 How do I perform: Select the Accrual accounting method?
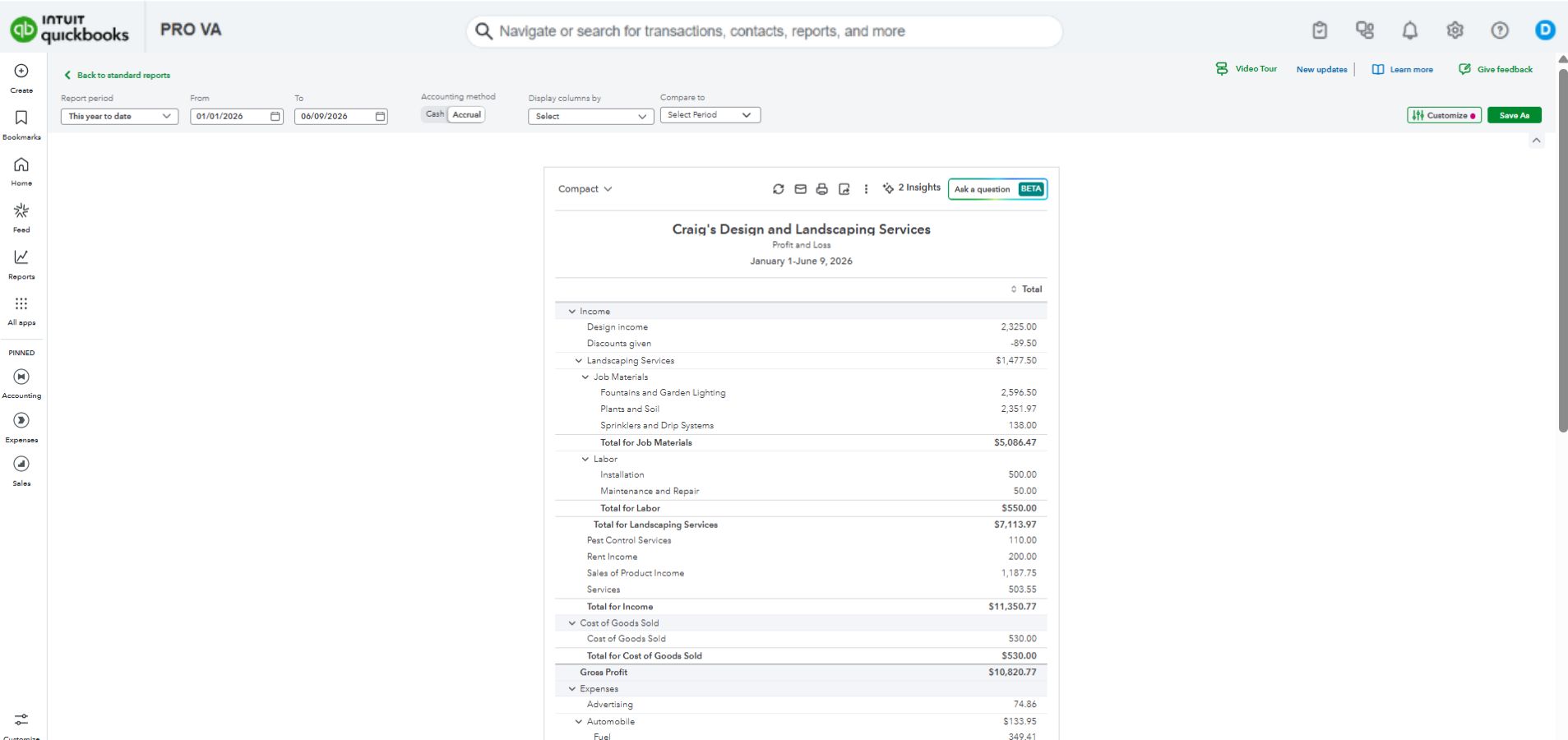[x=466, y=115]
